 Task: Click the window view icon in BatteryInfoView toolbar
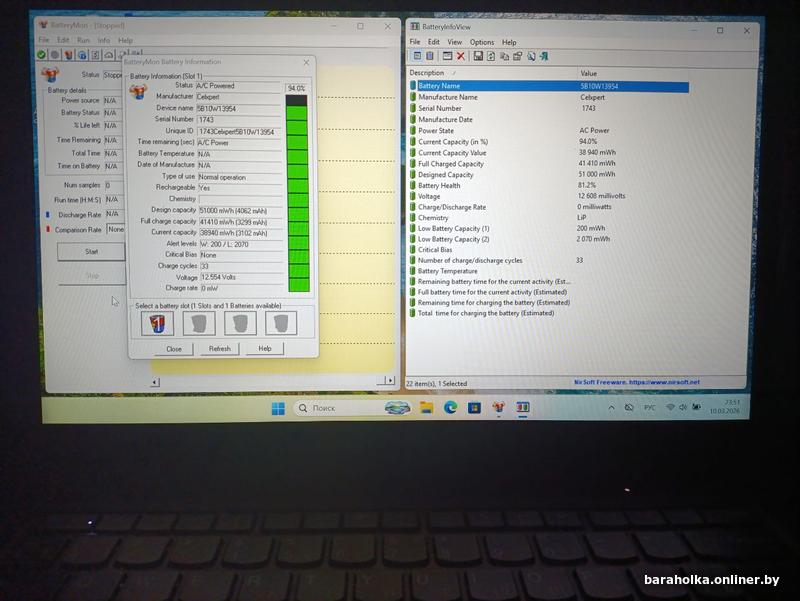(x=447, y=56)
